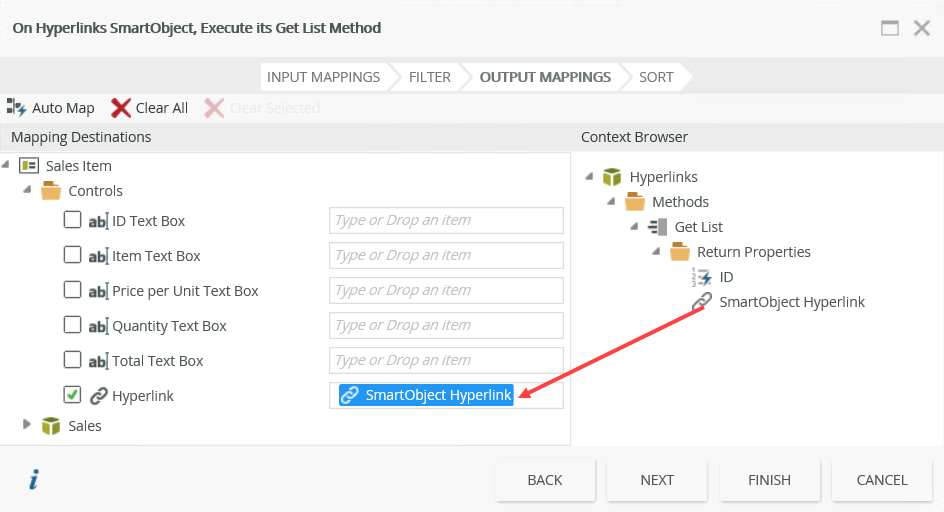
Task: Click the Back button
Action: 545,480
